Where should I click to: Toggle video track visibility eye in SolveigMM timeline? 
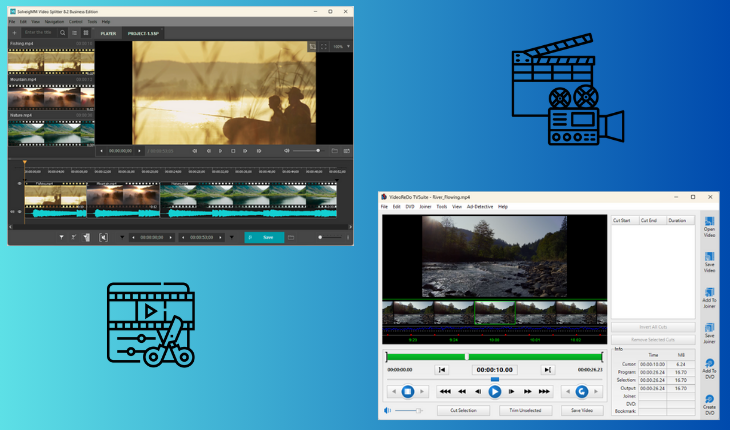[x=19, y=184]
